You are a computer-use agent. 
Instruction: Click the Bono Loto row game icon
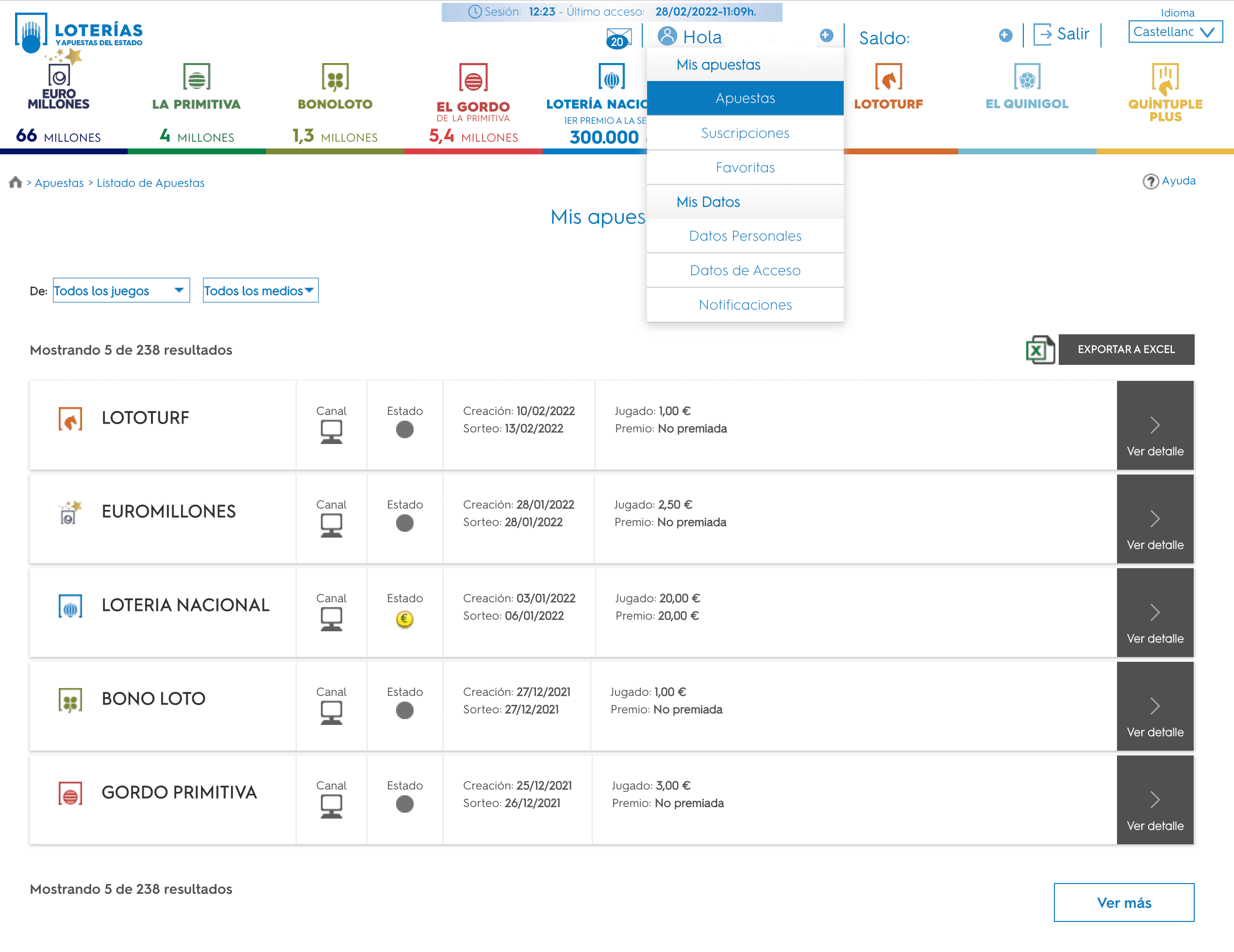pyautogui.click(x=70, y=700)
